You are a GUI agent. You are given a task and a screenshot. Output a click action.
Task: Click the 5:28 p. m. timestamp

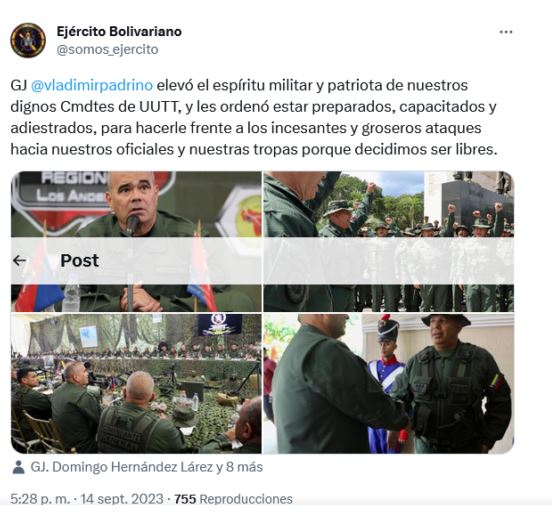tap(40, 499)
